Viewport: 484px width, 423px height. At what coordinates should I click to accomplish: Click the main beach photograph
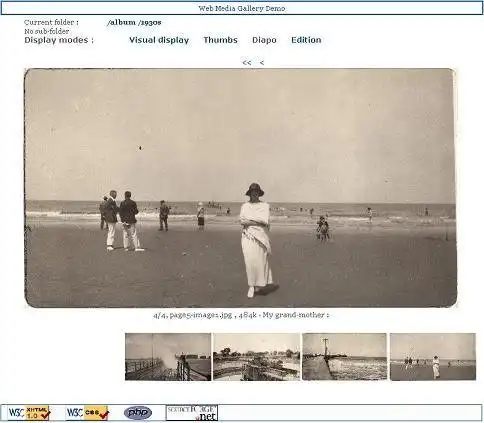coord(241,188)
